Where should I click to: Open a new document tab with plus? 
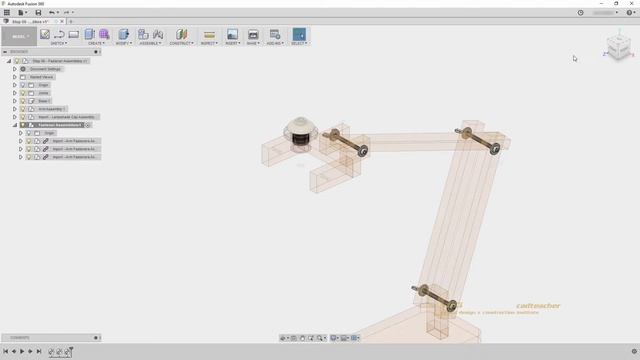pos(71,21)
